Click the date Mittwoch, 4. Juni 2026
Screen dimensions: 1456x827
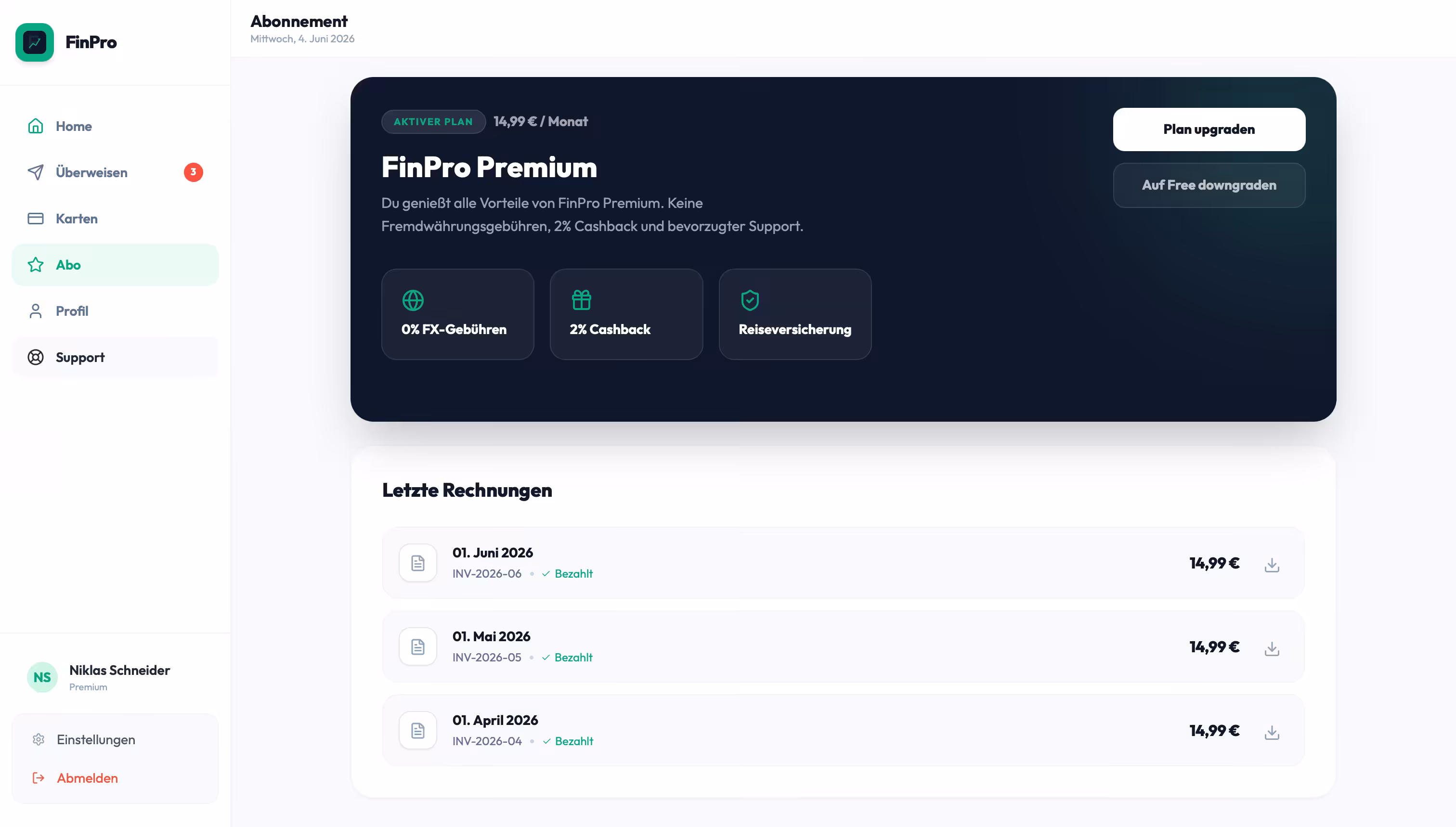point(302,39)
